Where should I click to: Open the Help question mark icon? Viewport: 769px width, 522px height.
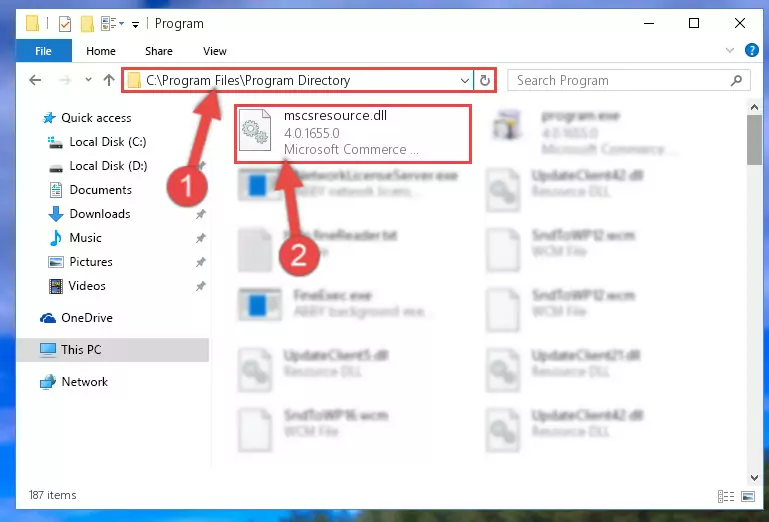tap(751, 50)
